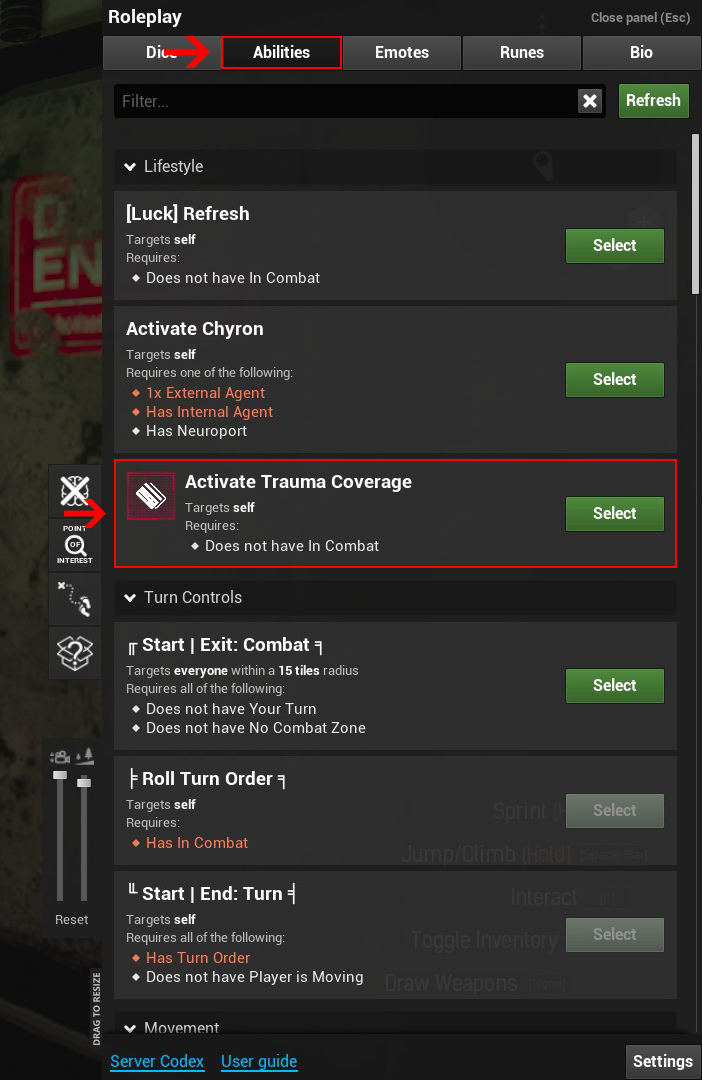The height and width of the screenshot is (1080, 702).
Task: Click the footsteps path icon
Action: (75, 598)
